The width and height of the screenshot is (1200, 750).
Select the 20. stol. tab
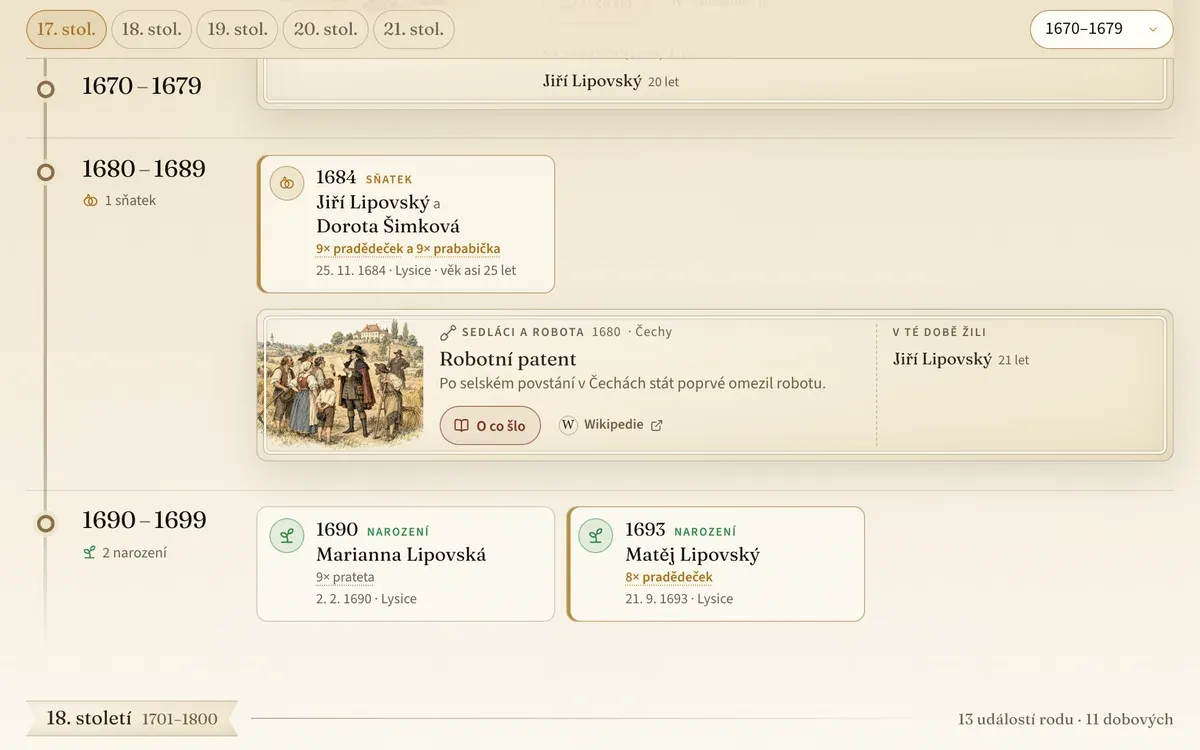(x=325, y=29)
